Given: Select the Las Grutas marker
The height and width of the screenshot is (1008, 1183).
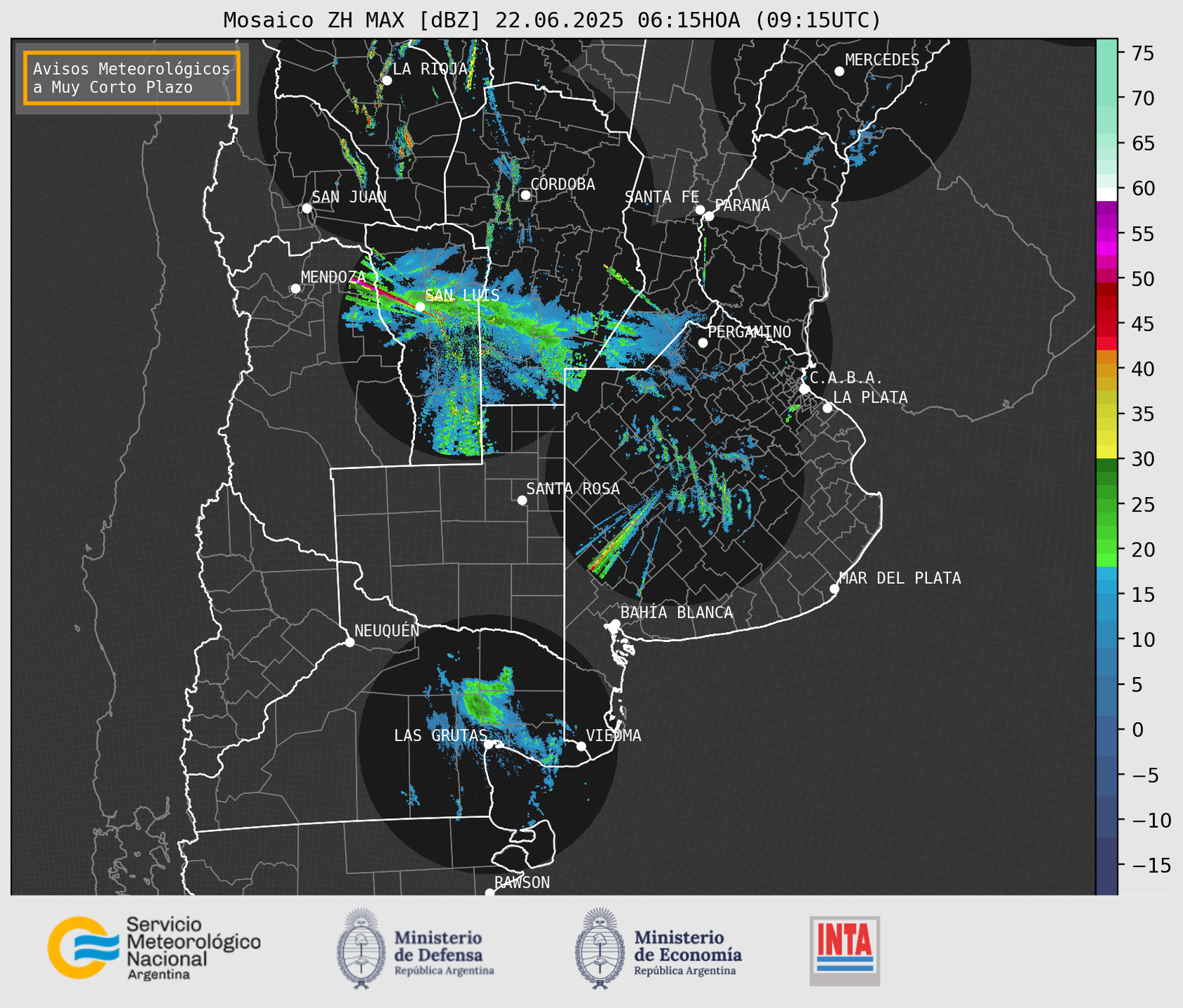Looking at the screenshot, I should coord(488,744).
